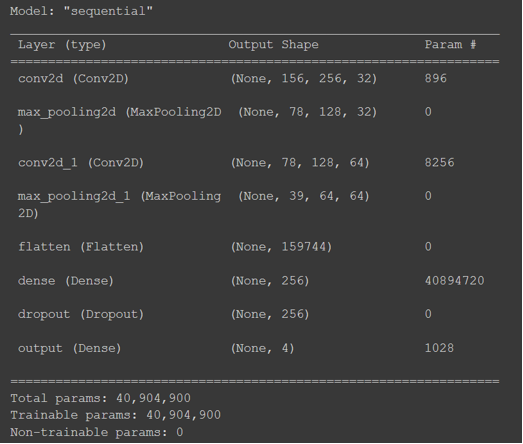Click the Total params value line

[x=100, y=398]
